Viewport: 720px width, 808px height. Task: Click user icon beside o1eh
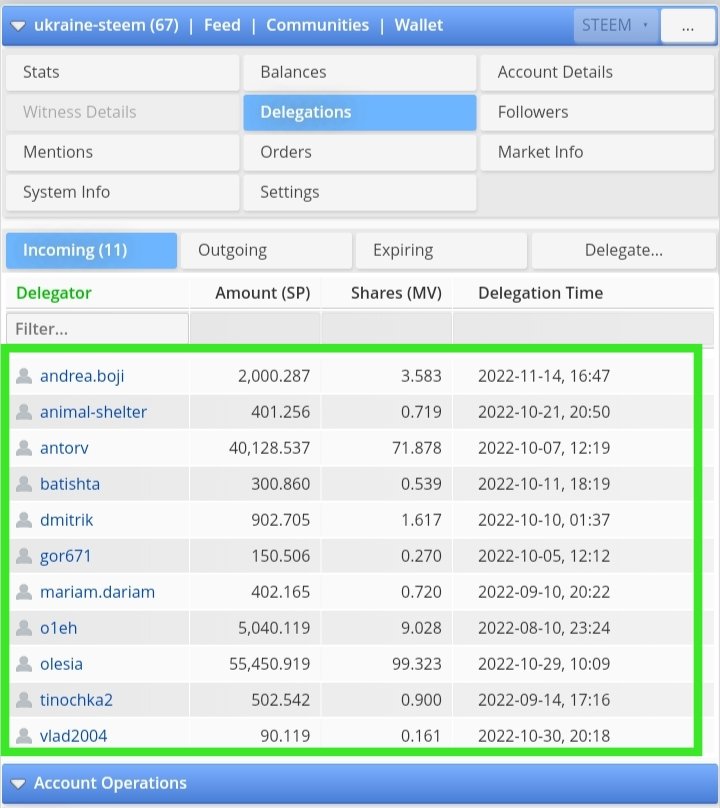pyautogui.click(x=24, y=629)
